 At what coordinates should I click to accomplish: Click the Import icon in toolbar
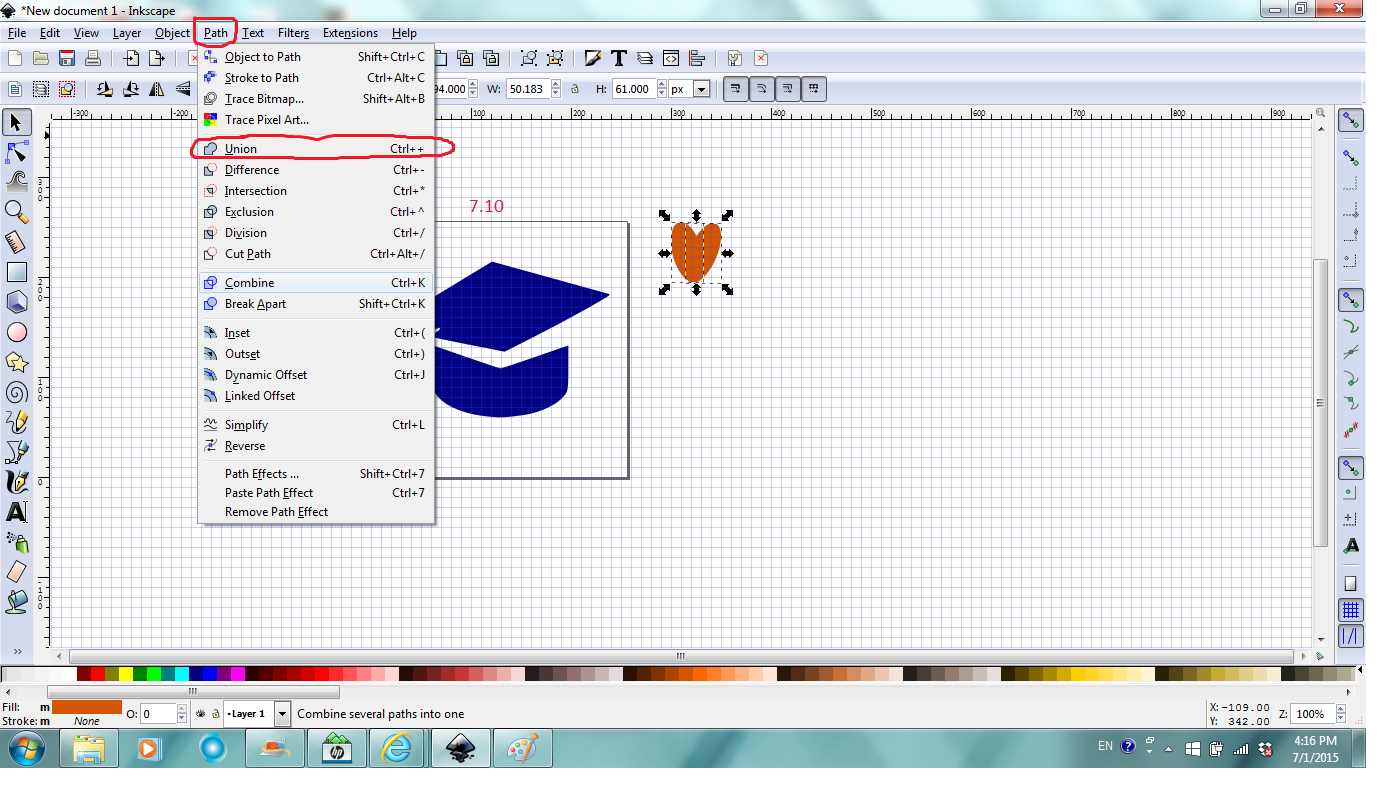coord(130,58)
